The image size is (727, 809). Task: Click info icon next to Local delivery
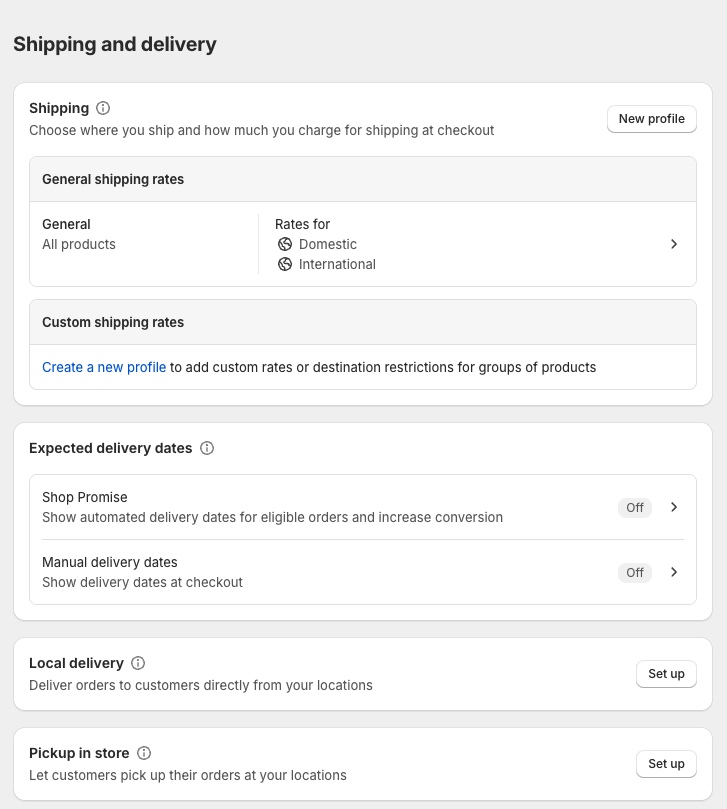(x=138, y=663)
